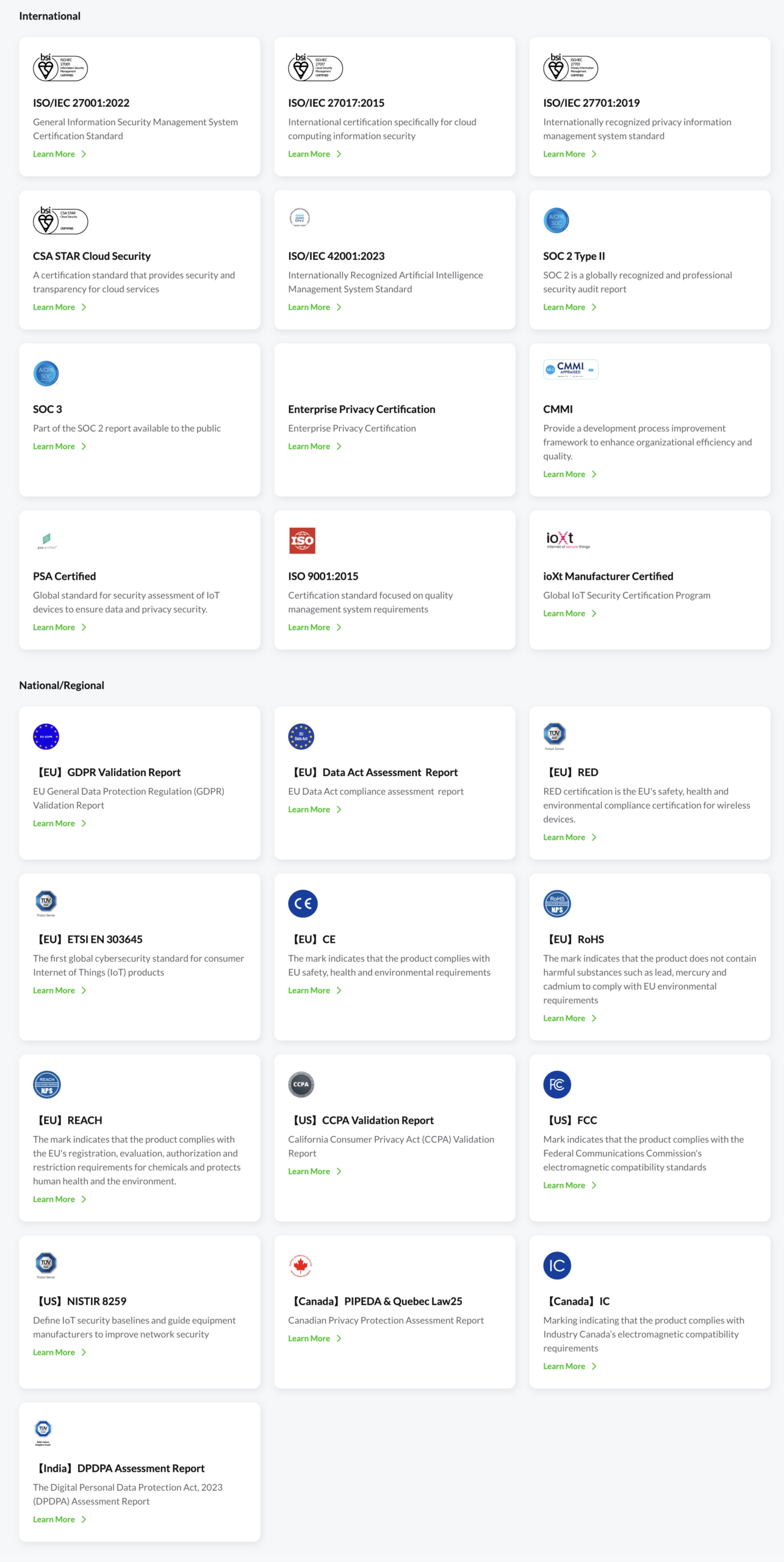The image size is (784, 1562).
Task: Click Learn More for Enterprise Privacy Certification
Action: tap(309, 447)
